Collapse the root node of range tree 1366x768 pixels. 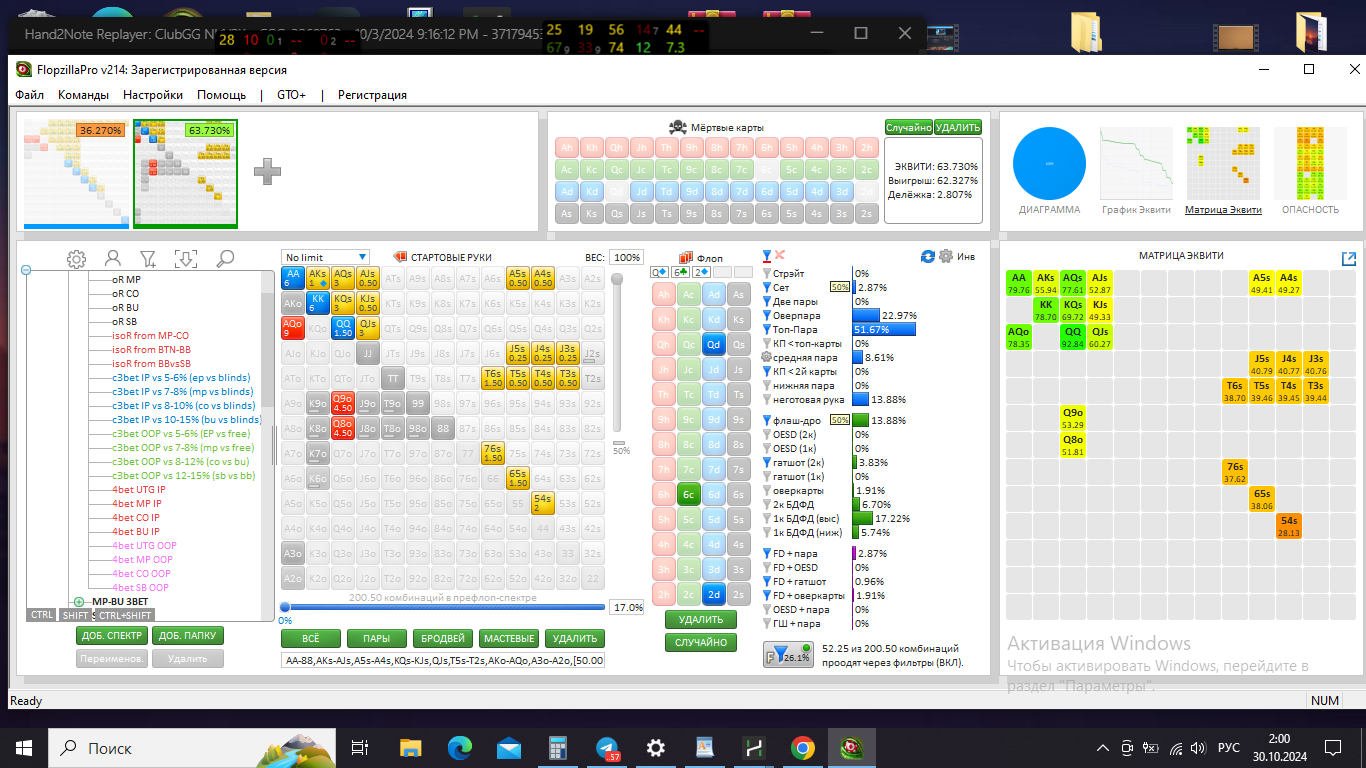(x=26, y=269)
